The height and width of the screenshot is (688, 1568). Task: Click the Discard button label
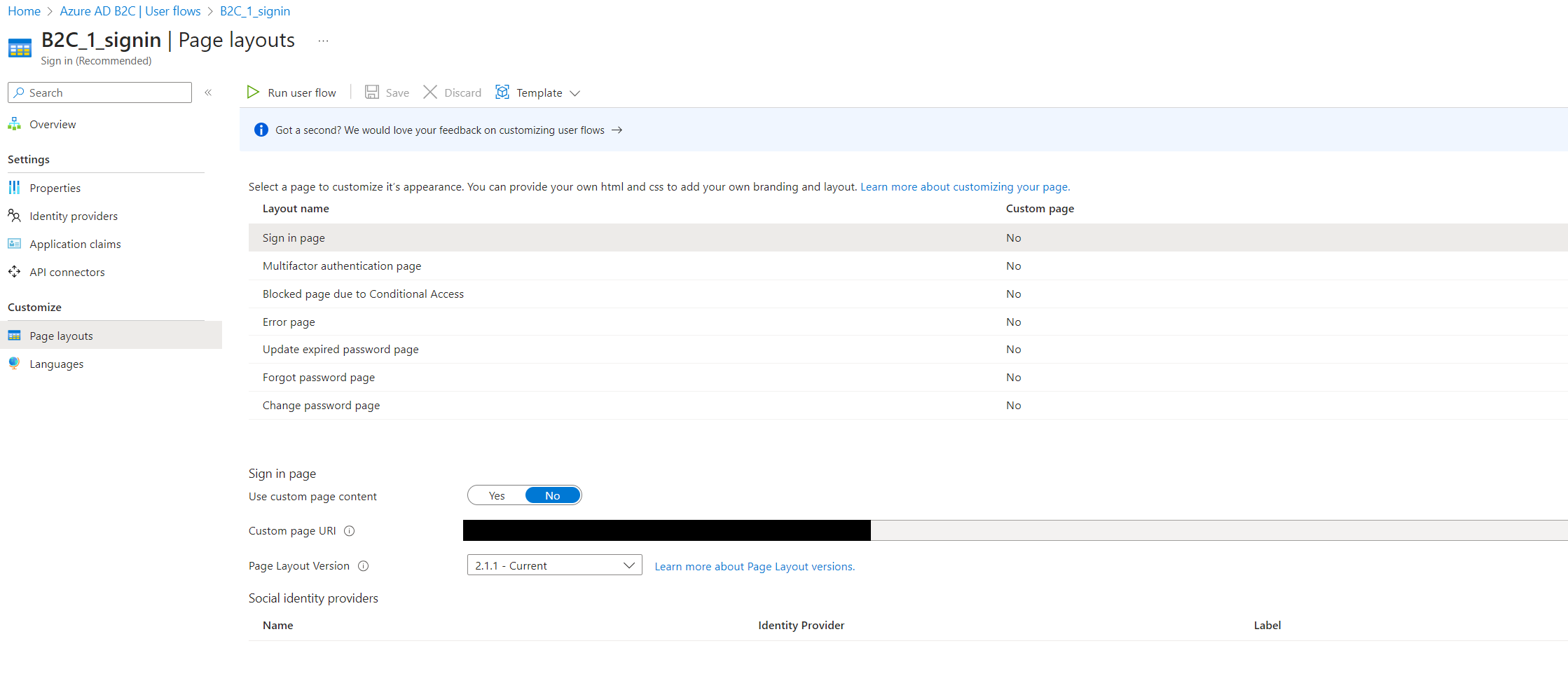[x=462, y=92]
